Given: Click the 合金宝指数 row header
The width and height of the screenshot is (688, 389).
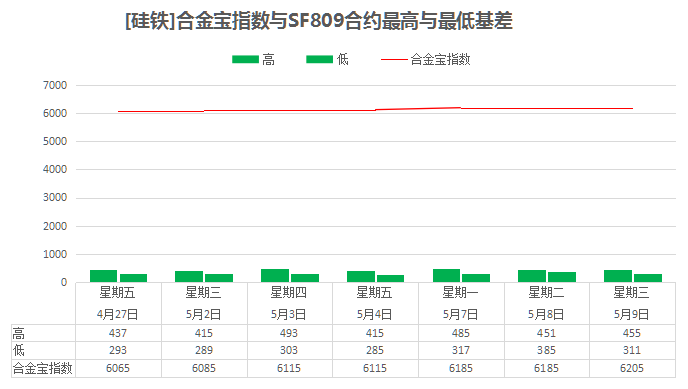Looking at the screenshot, I should click(43, 368).
